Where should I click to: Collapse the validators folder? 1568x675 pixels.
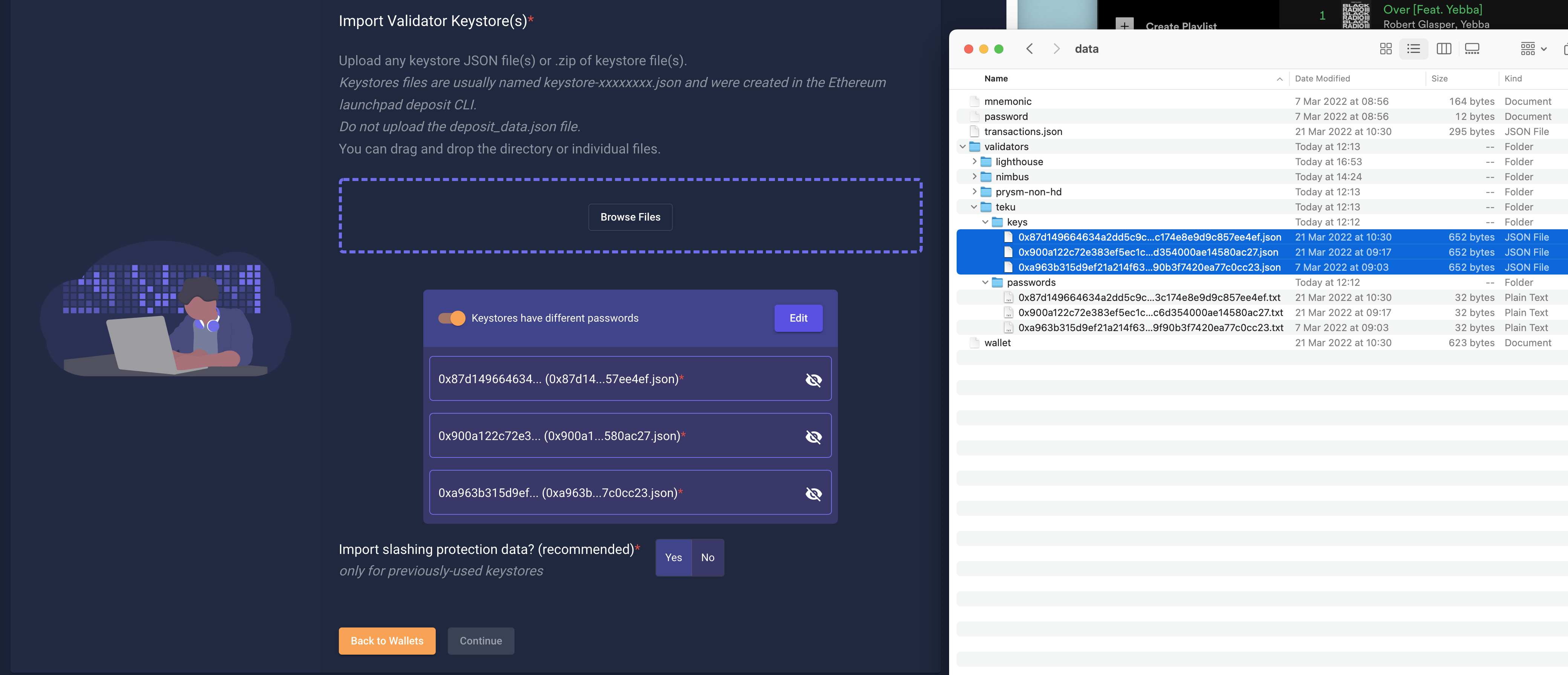coord(962,147)
